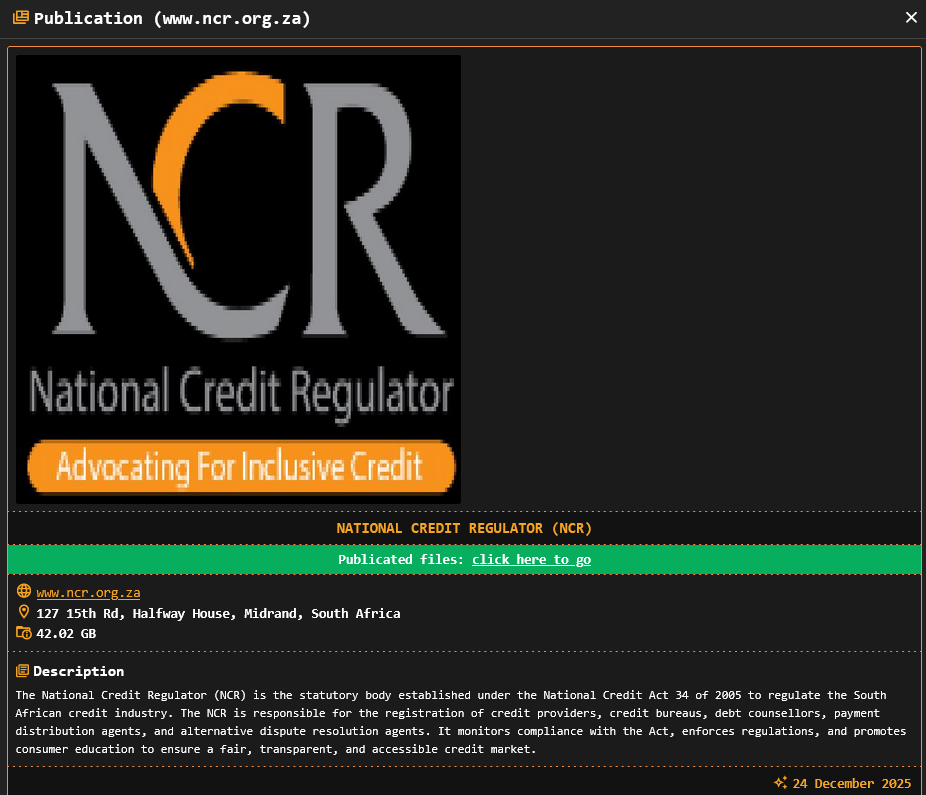This screenshot has width=926, height=795.
Task: Click the 24 December 2025 date
Action: point(852,783)
